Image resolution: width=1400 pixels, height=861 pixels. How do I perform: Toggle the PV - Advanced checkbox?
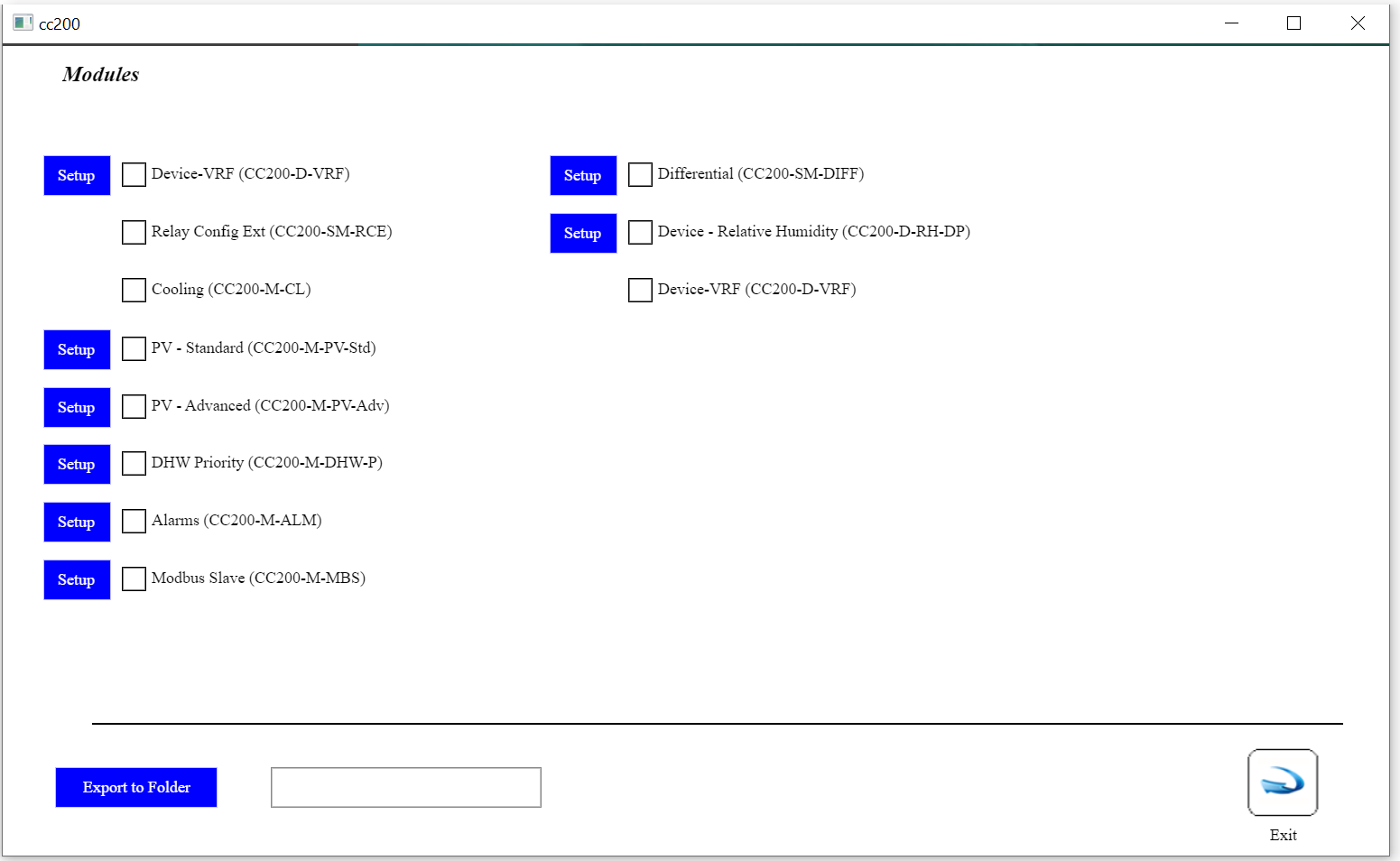click(134, 406)
